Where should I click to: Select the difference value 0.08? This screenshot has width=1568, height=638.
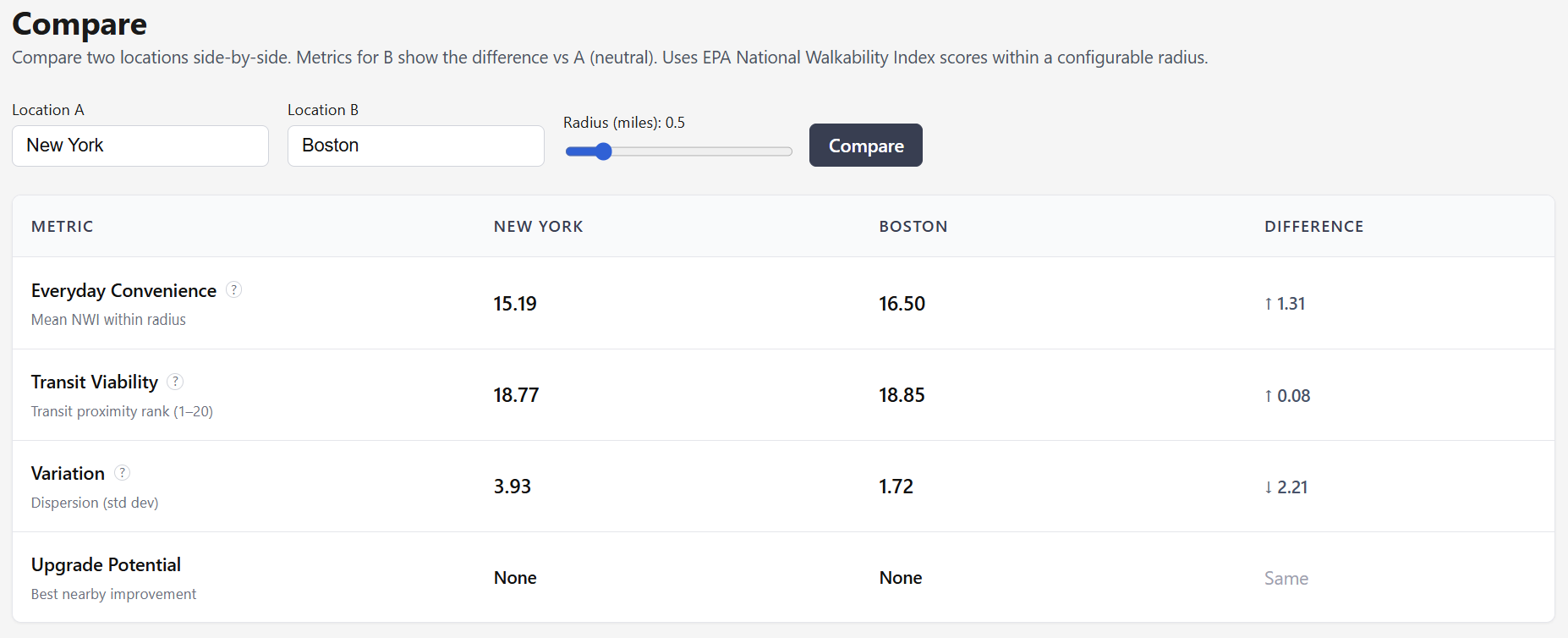(x=1287, y=395)
